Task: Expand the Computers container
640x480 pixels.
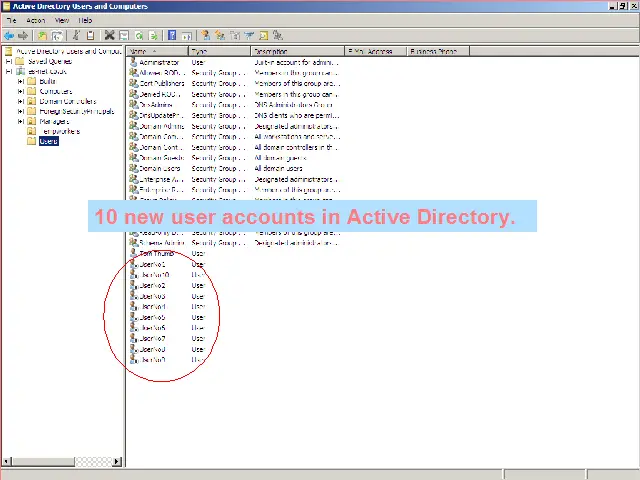Action: [20, 91]
